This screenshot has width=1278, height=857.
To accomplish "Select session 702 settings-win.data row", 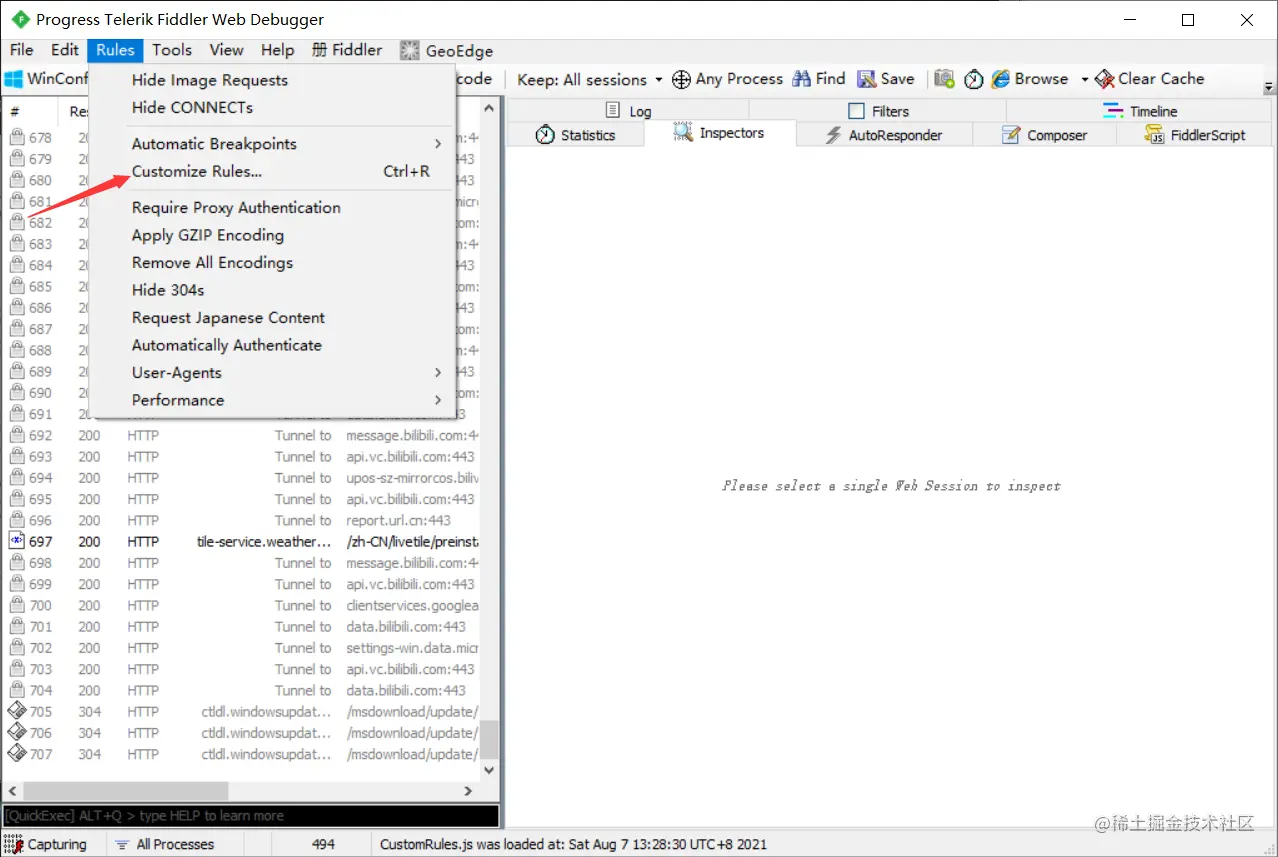I will click(242, 647).
